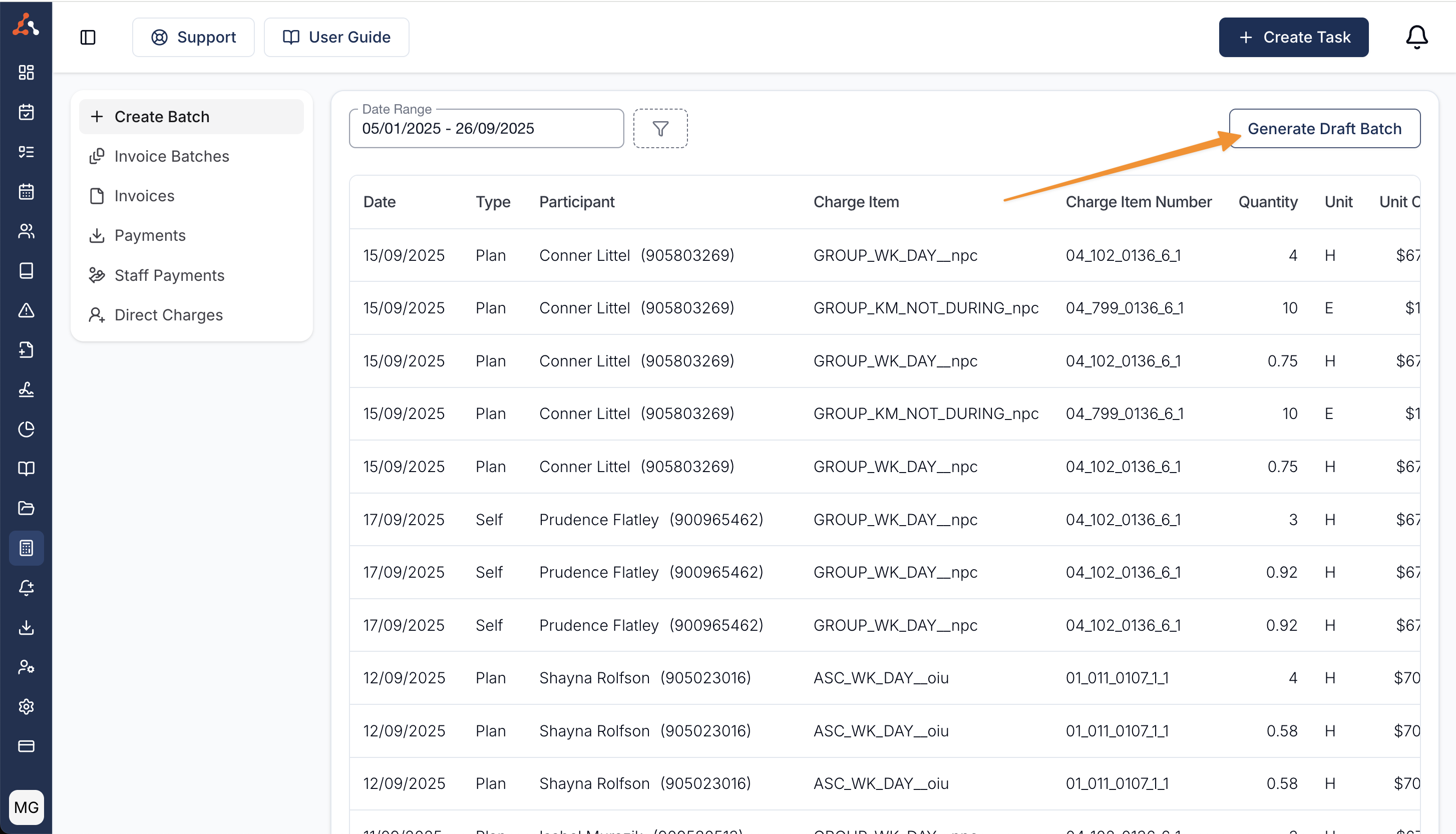Image resolution: width=1456 pixels, height=834 pixels.
Task: Click the Quantity column header
Action: point(1267,202)
